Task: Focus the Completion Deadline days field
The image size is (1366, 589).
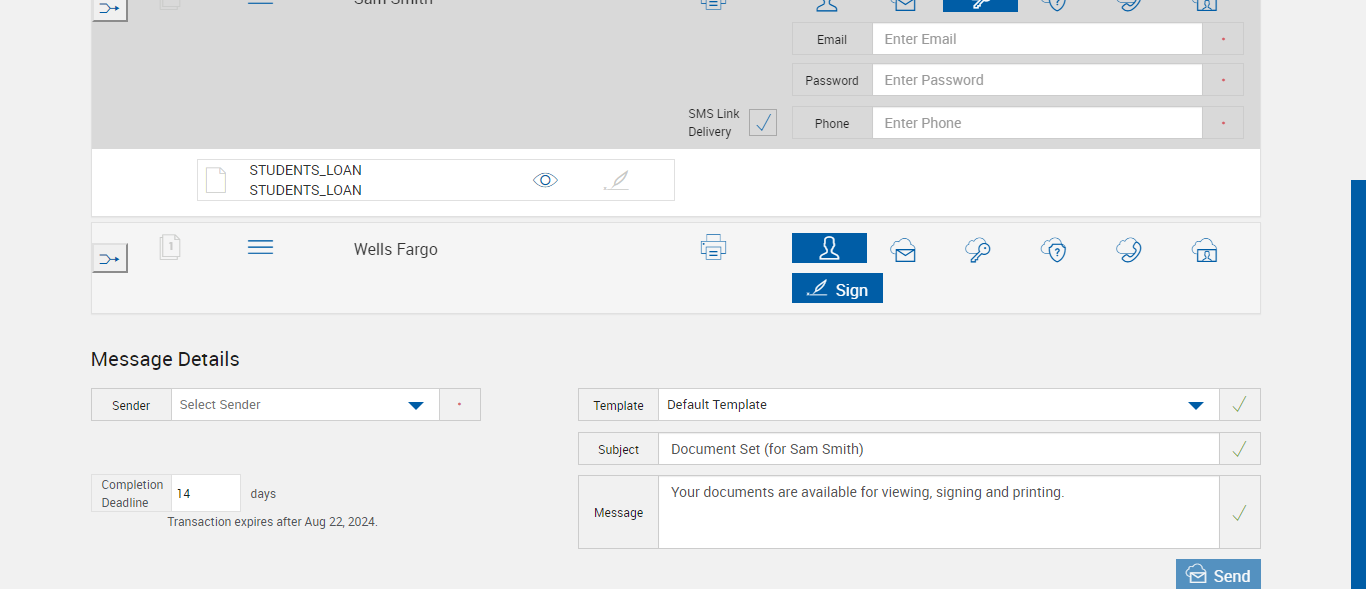Action: pyautogui.click(x=205, y=493)
